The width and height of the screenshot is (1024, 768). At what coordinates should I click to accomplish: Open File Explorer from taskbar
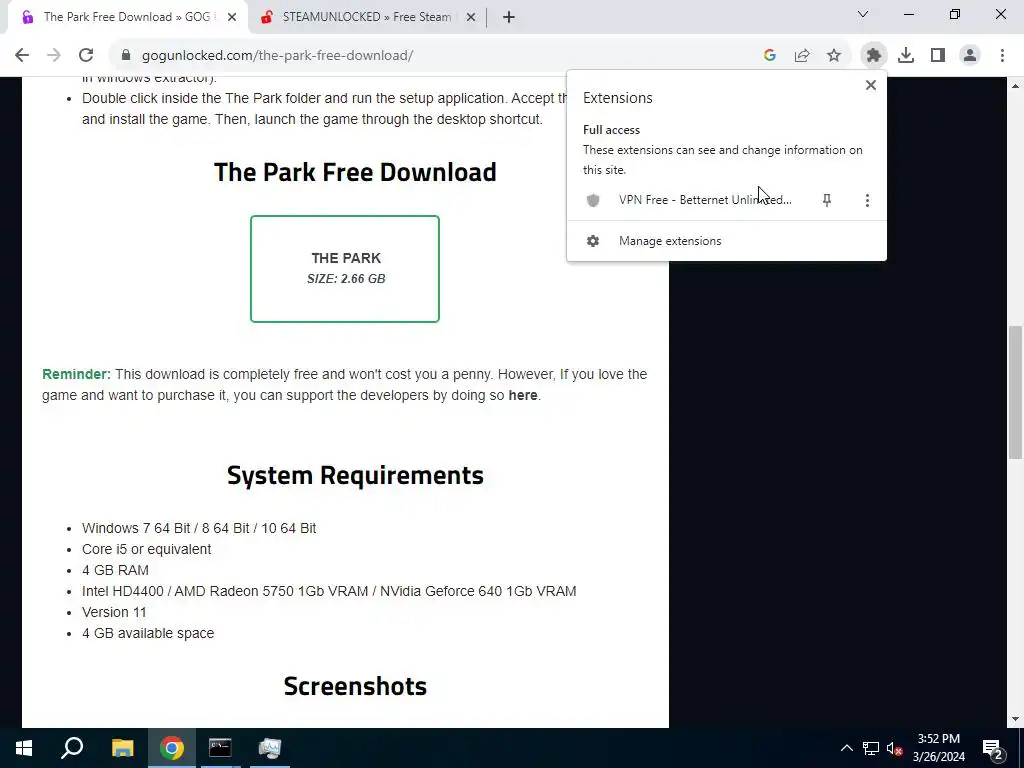pos(122,748)
